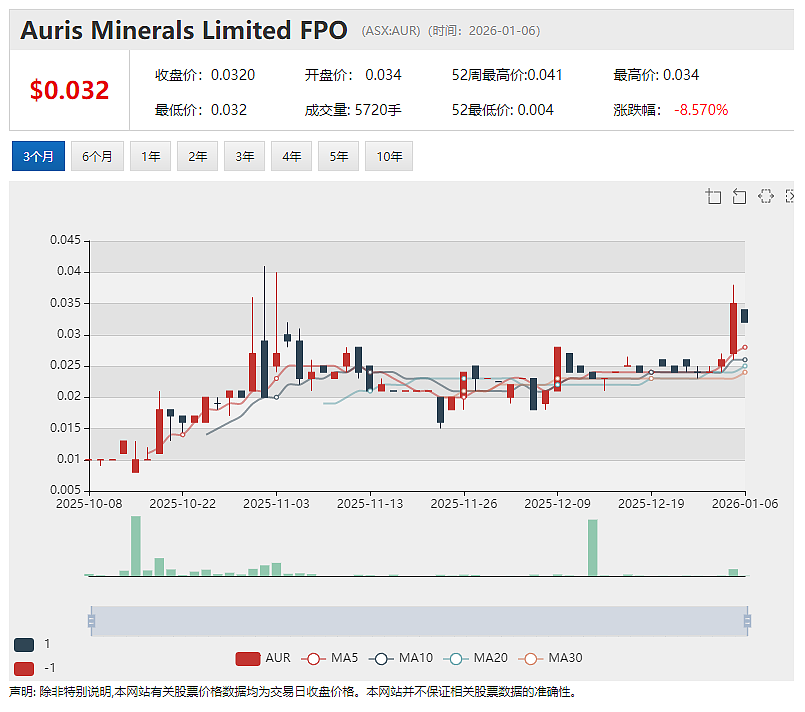
Task: Click the Auris Minerals Limited FPO title
Action: coord(184,30)
